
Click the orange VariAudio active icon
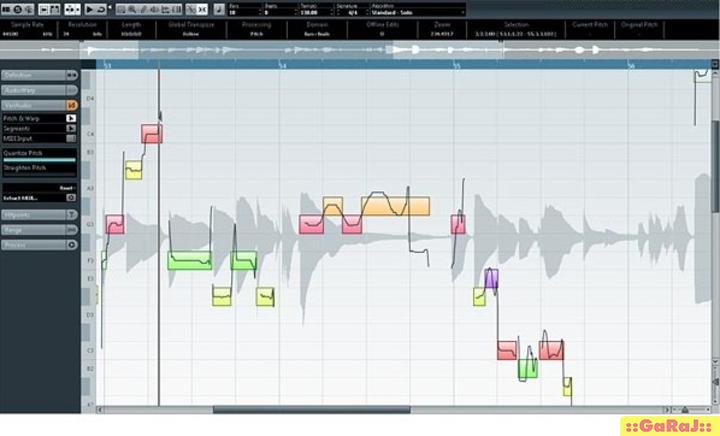coord(72,105)
